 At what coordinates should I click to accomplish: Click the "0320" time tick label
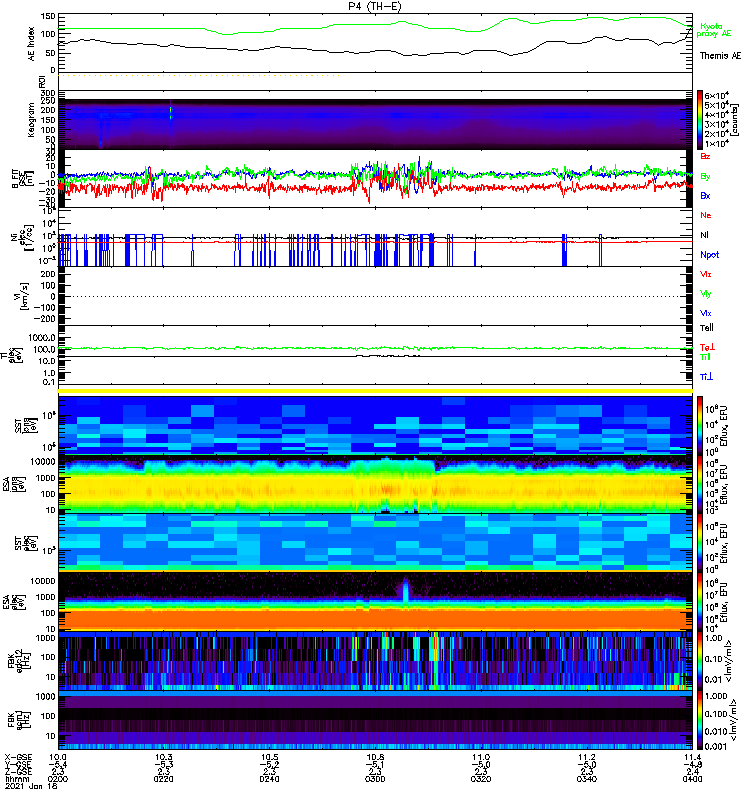481,779
